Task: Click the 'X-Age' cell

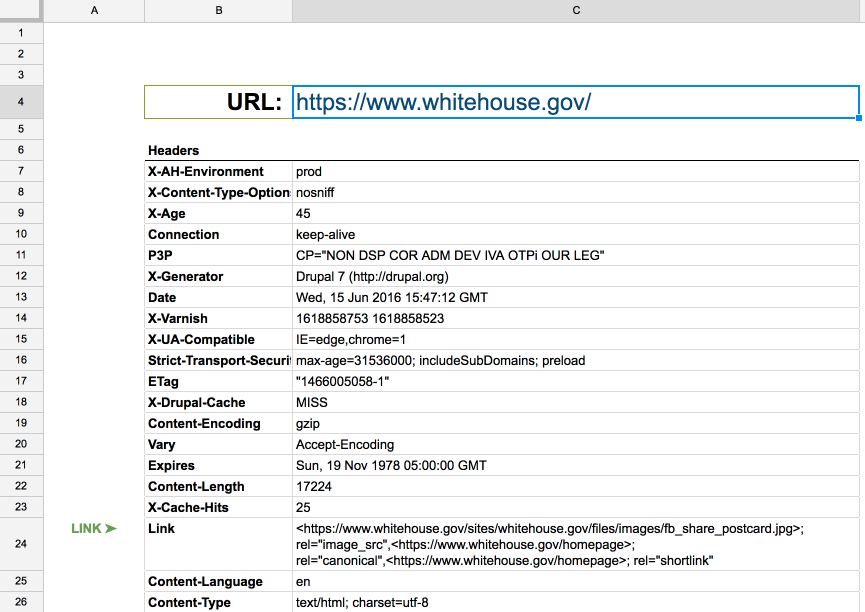Action: click(x=218, y=214)
